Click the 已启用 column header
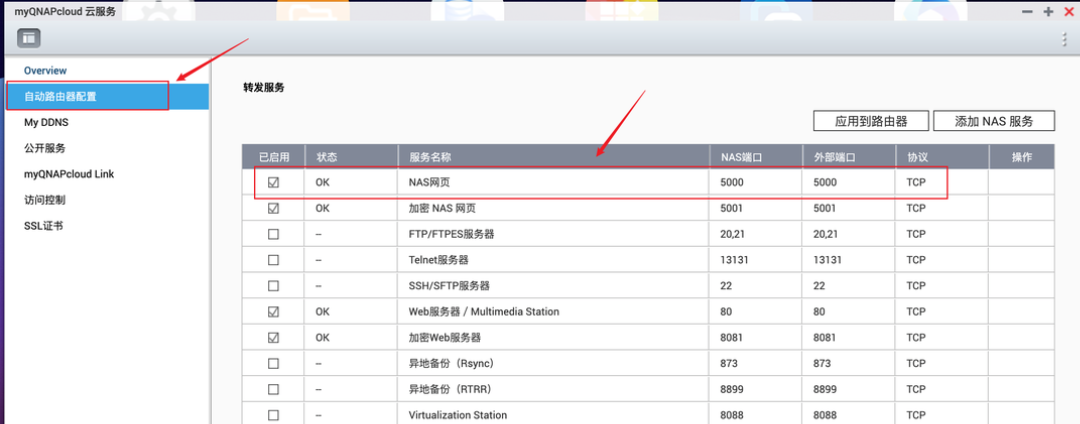The height and width of the screenshot is (424, 1080). click(273, 157)
